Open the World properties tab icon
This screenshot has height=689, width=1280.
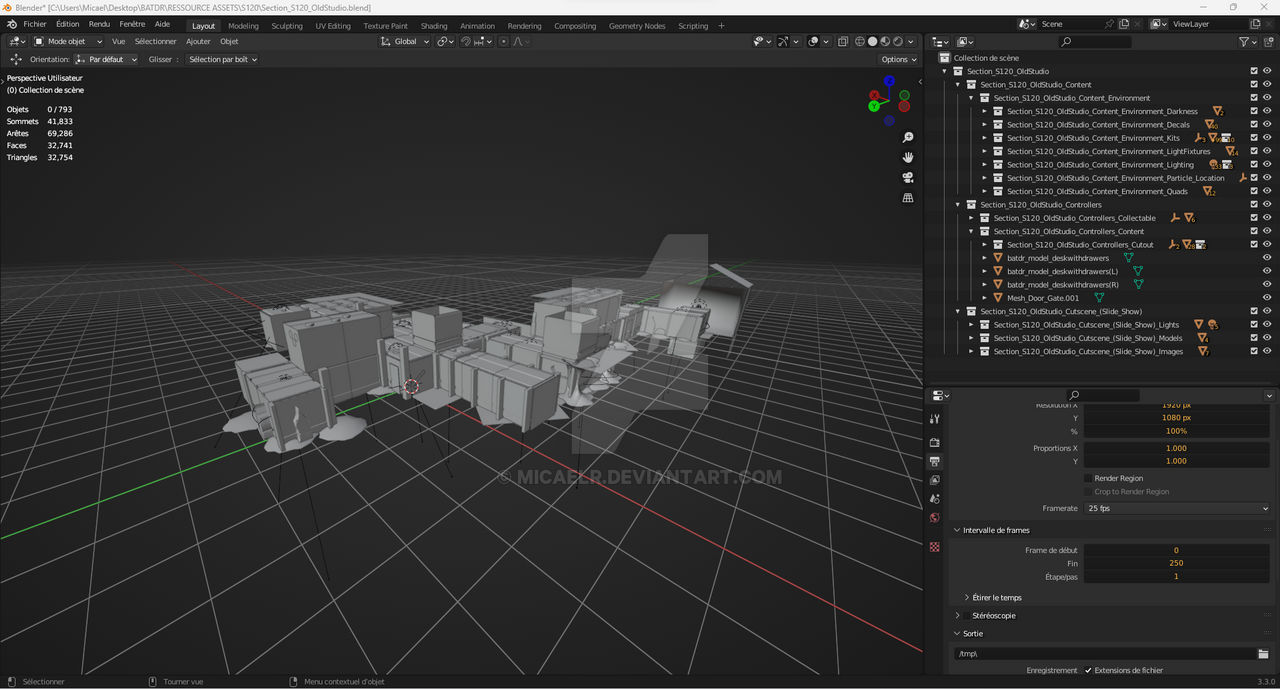coord(934,518)
